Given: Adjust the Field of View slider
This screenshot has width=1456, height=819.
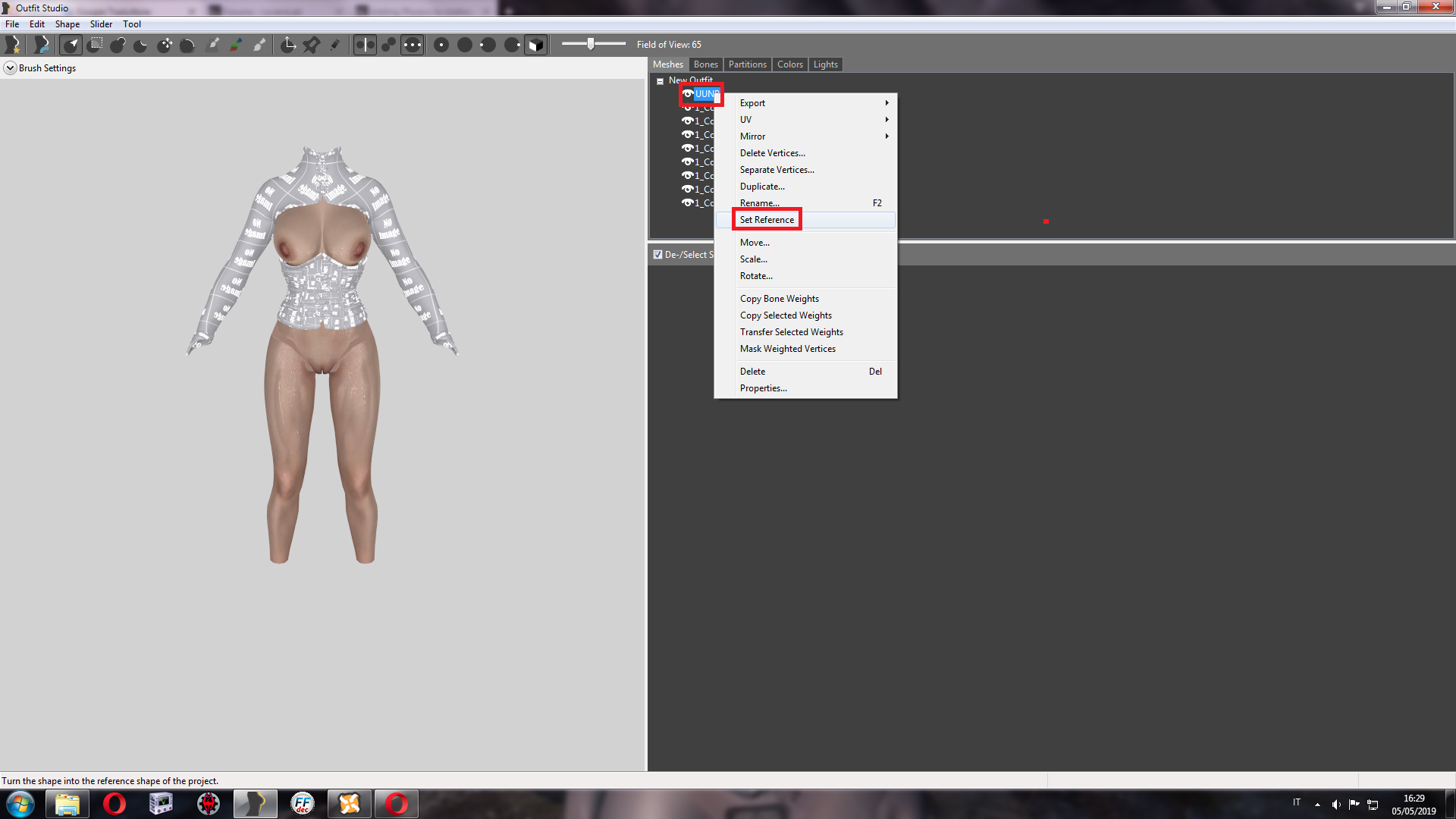Looking at the screenshot, I should pyautogui.click(x=591, y=44).
